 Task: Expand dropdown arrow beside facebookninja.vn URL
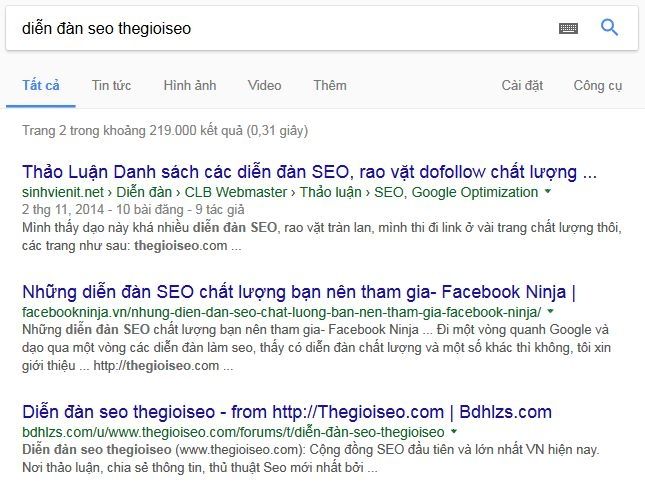(x=551, y=311)
